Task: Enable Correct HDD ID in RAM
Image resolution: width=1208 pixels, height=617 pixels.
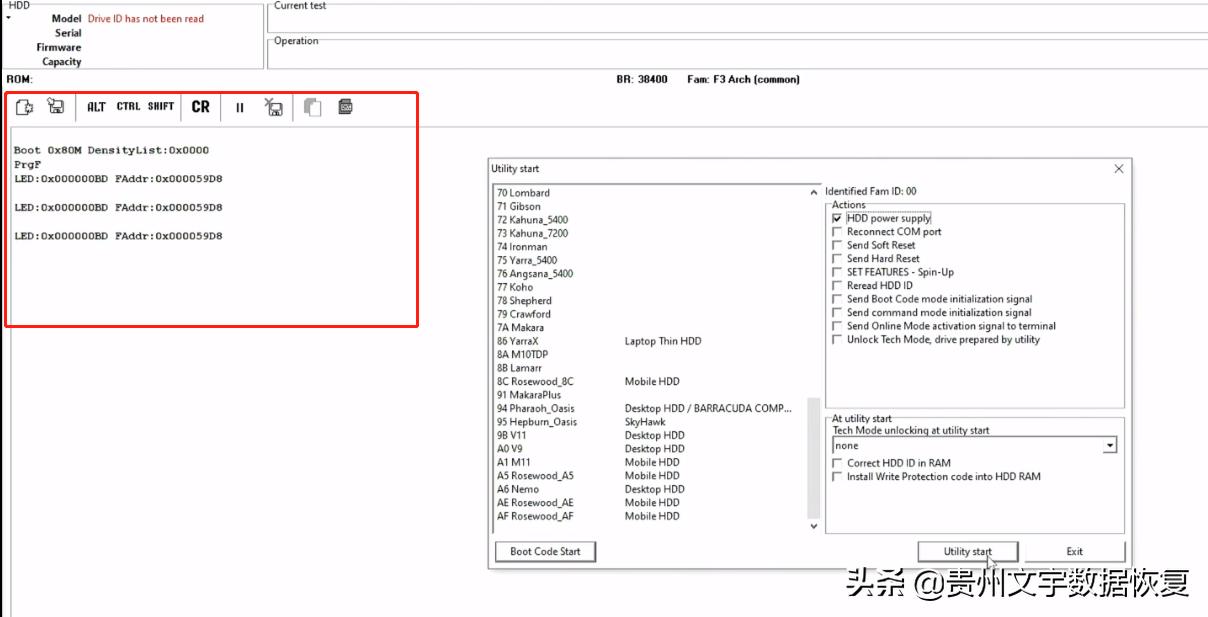Action: (x=837, y=463)
